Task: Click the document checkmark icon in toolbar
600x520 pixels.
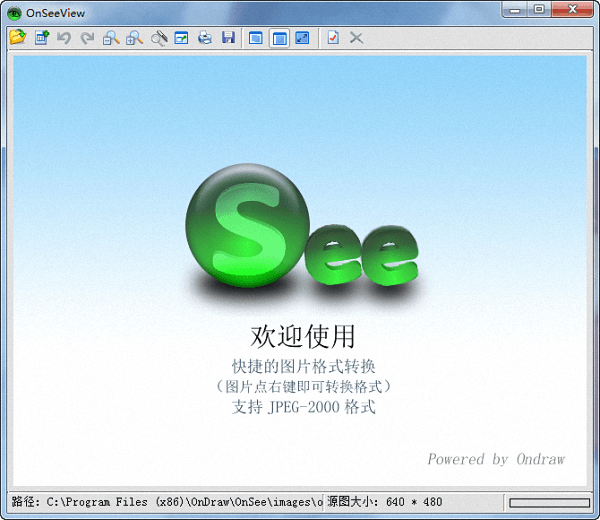Action: [333, 38]
